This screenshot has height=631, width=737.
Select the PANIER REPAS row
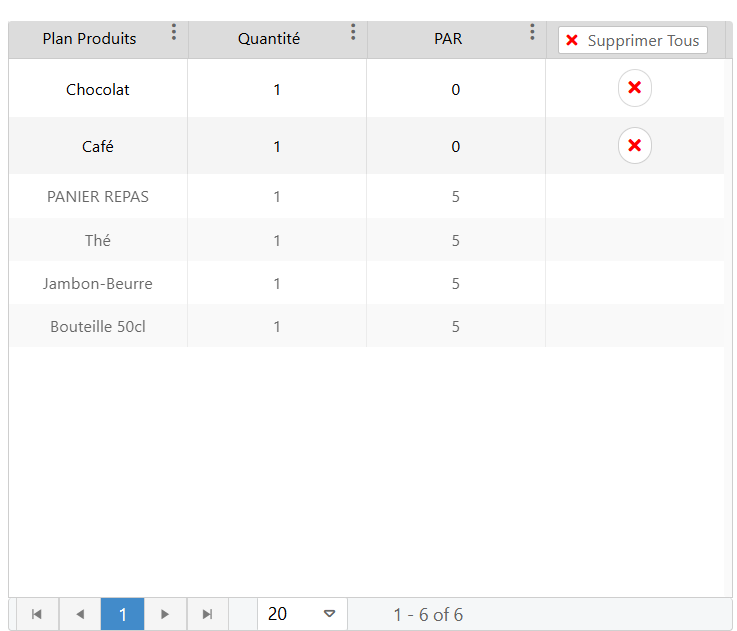tap(366, 196)
